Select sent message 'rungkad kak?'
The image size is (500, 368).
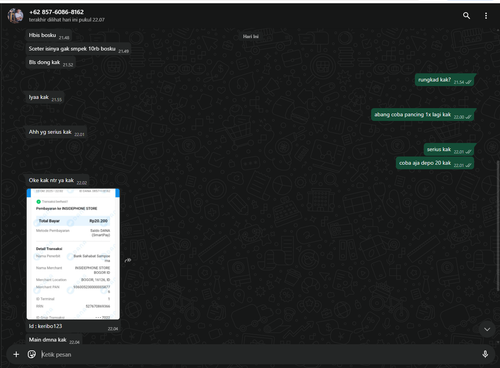click(444, 80)
